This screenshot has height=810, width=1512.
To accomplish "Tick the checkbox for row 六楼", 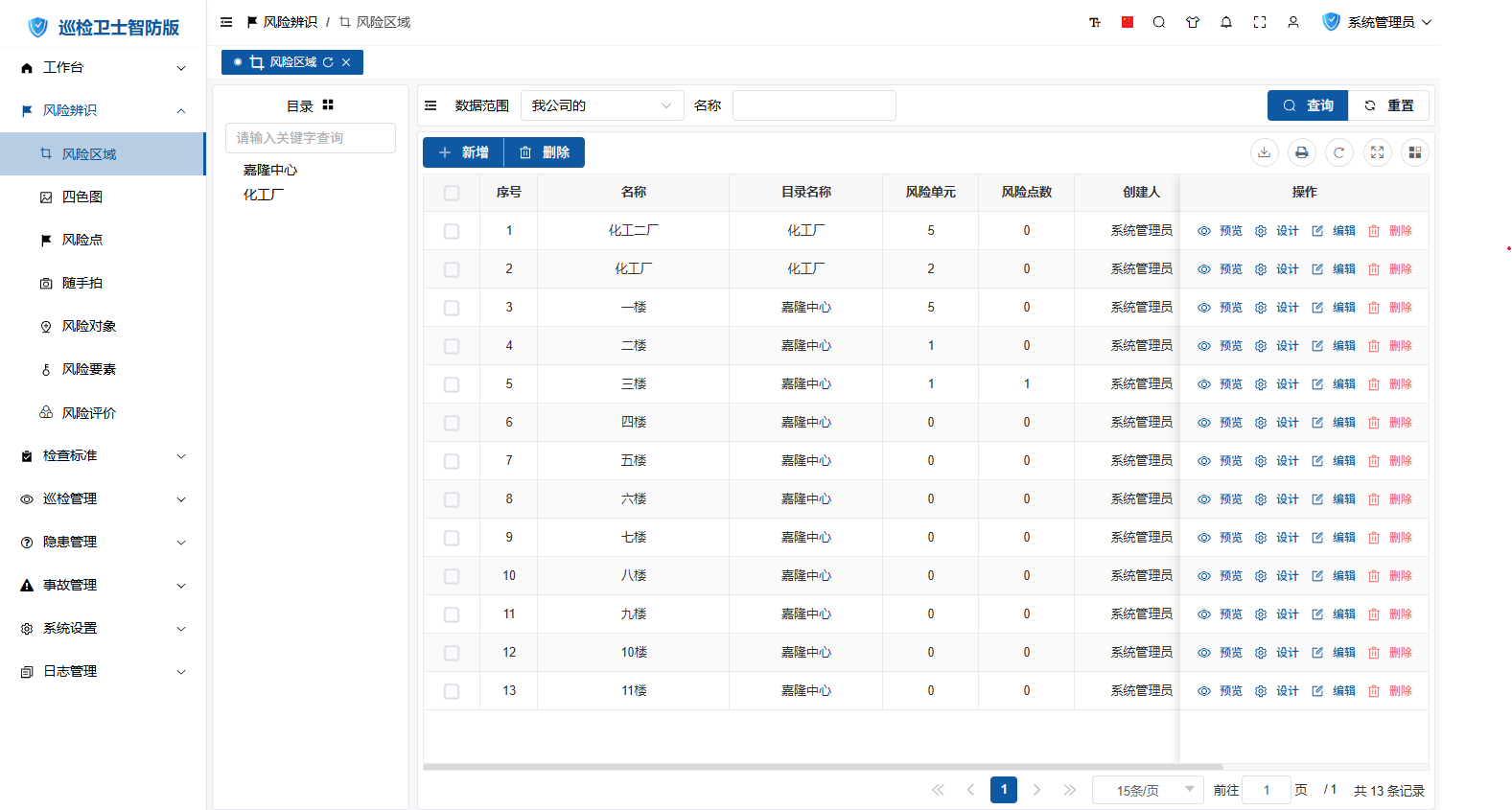I will tap(452, 499).
